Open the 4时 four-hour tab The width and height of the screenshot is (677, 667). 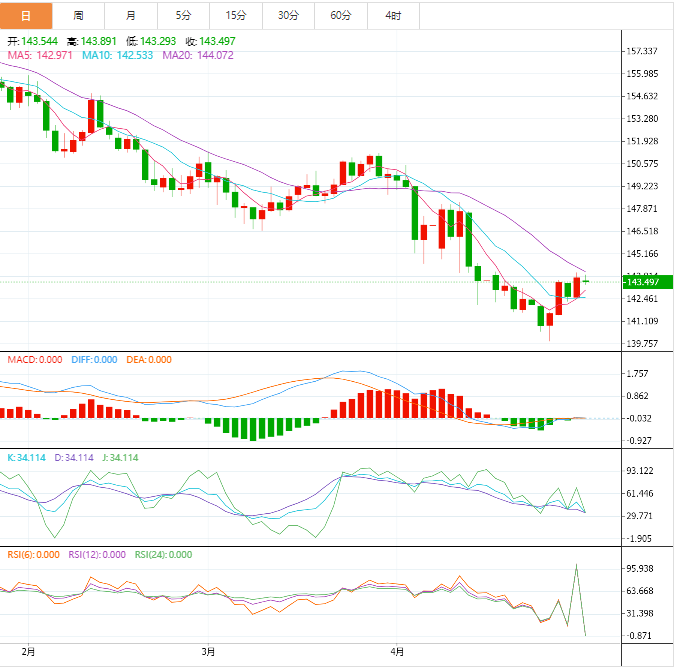[x=393, y=15]
